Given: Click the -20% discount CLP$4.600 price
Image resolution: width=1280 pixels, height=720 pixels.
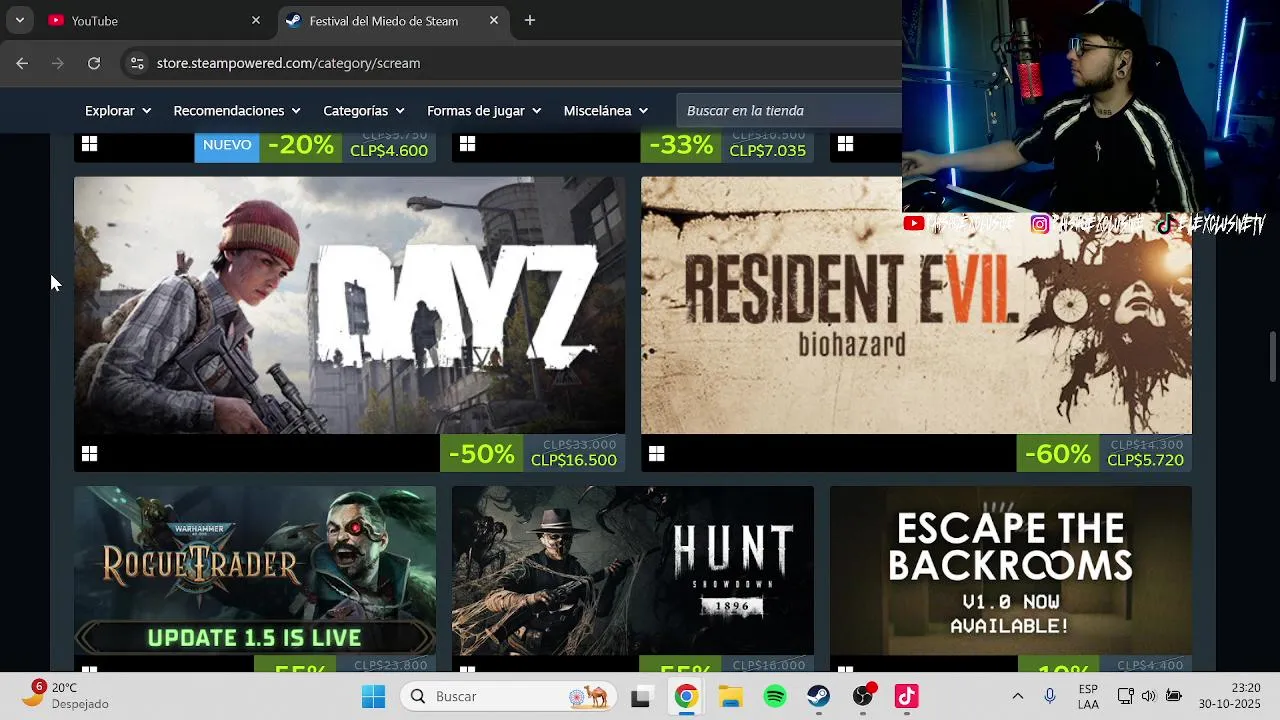Looking at the screenshot, I should tap(348, 146).
